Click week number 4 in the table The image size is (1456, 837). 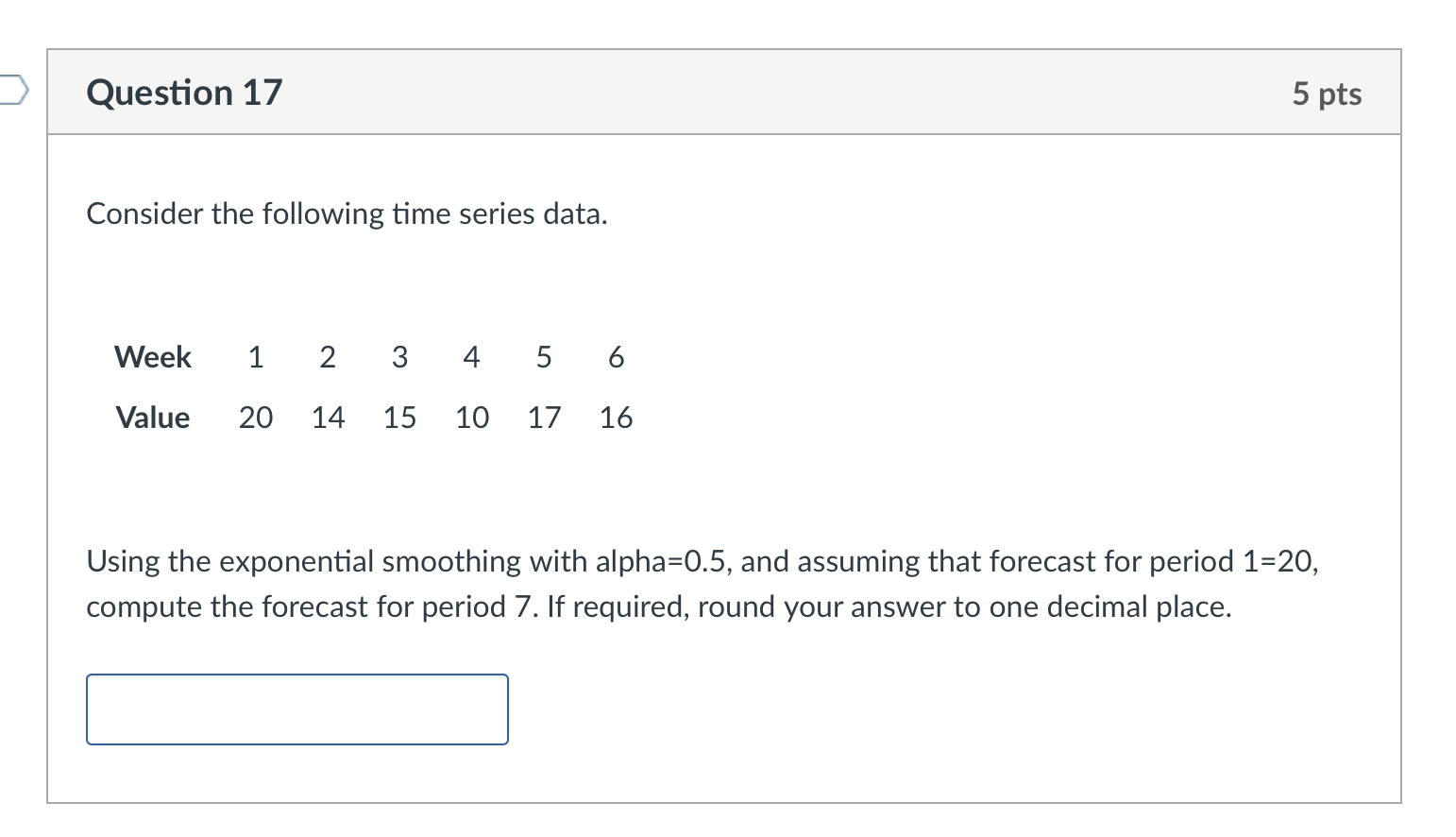471,357
